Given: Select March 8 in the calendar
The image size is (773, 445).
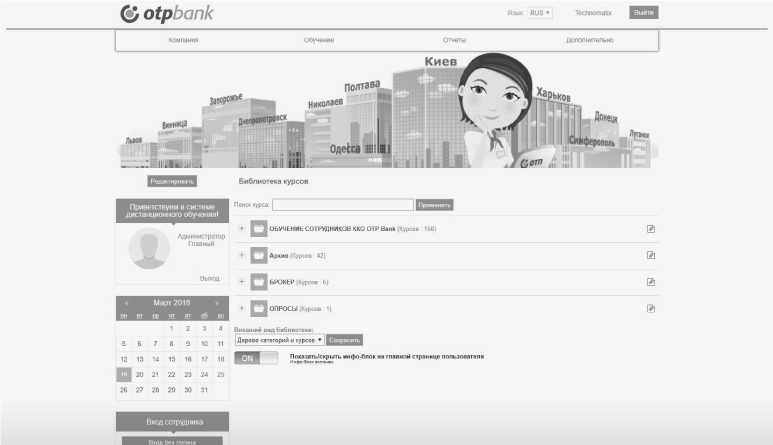Looking at the screenshot, I should 172,344.
